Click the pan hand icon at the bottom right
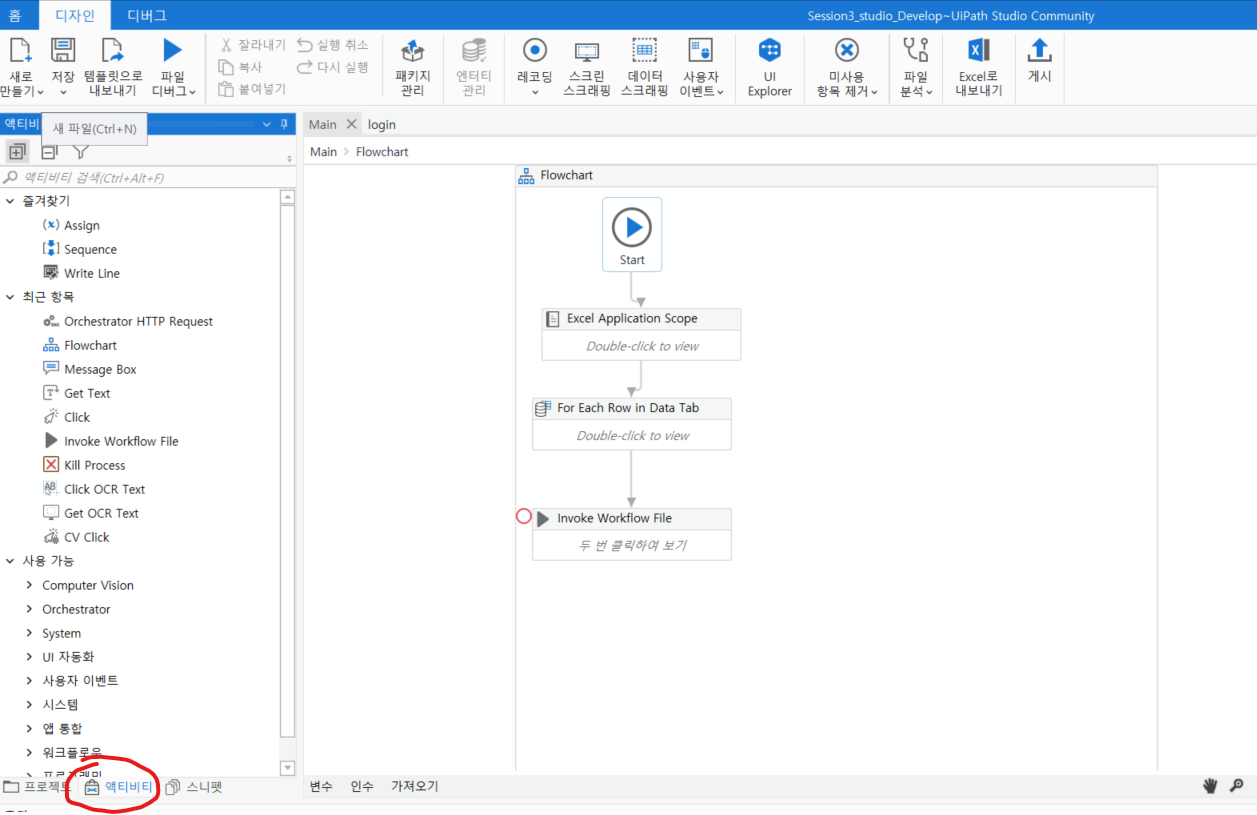Viewport: 1257px width, 815px height. 1210,786
